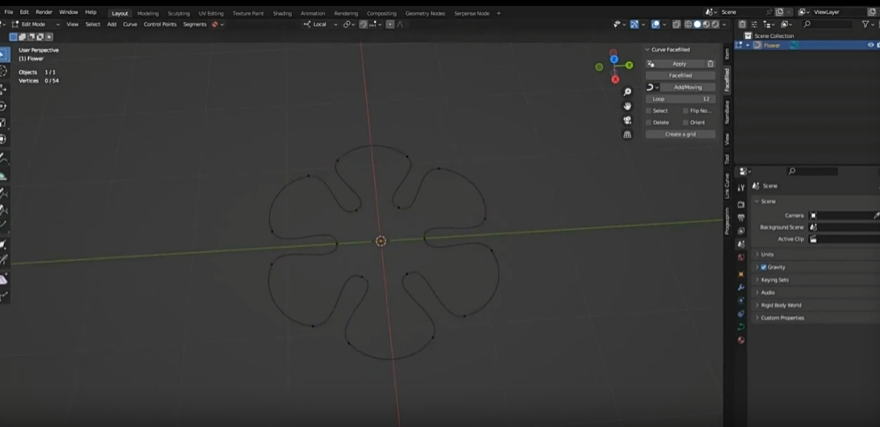Image resolution: width=880 pixels, height=427 pixels.
Task: Switch perspective/orthographic grid icon
Action: [627, 133]
